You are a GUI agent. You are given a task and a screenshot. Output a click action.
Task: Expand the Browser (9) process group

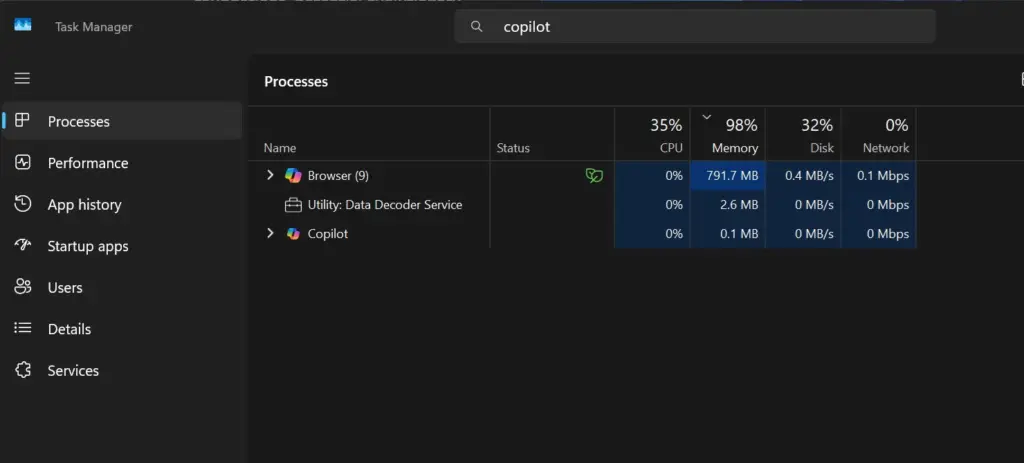[270, 175]
